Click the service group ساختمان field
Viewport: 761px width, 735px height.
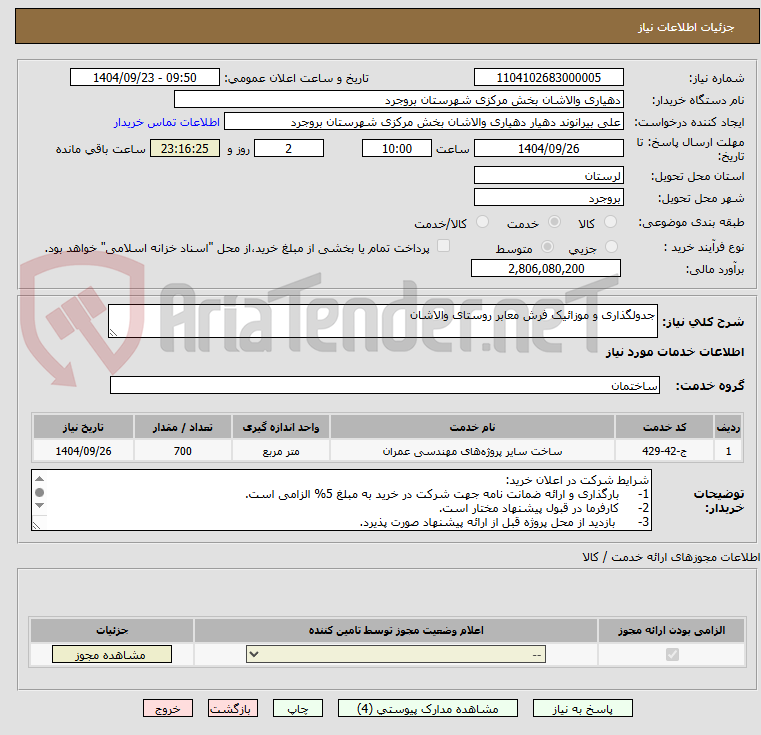coord(384,385)
